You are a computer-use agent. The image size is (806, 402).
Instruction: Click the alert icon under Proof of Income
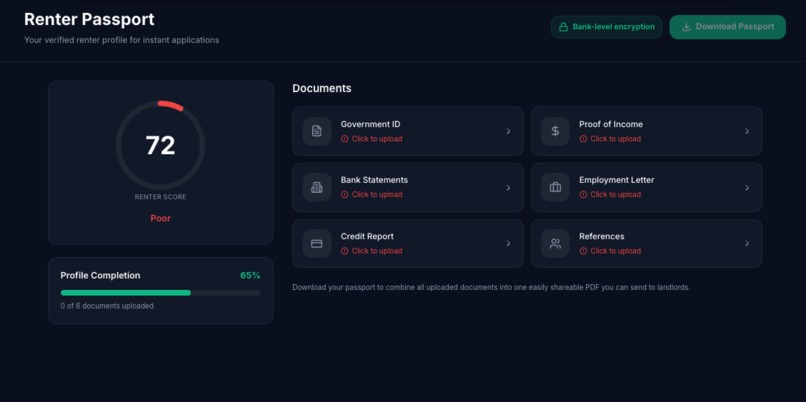pyautogui.click(x=583, y=139)
